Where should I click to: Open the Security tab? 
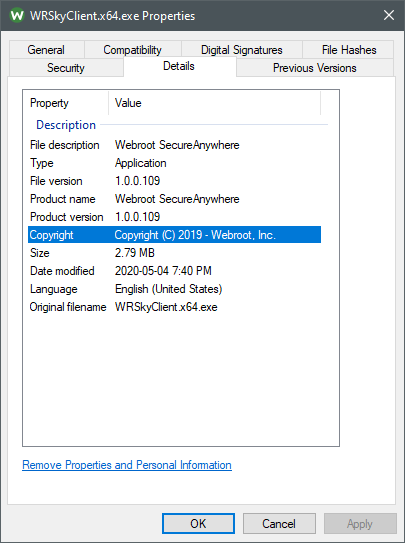tap(66, 68)
